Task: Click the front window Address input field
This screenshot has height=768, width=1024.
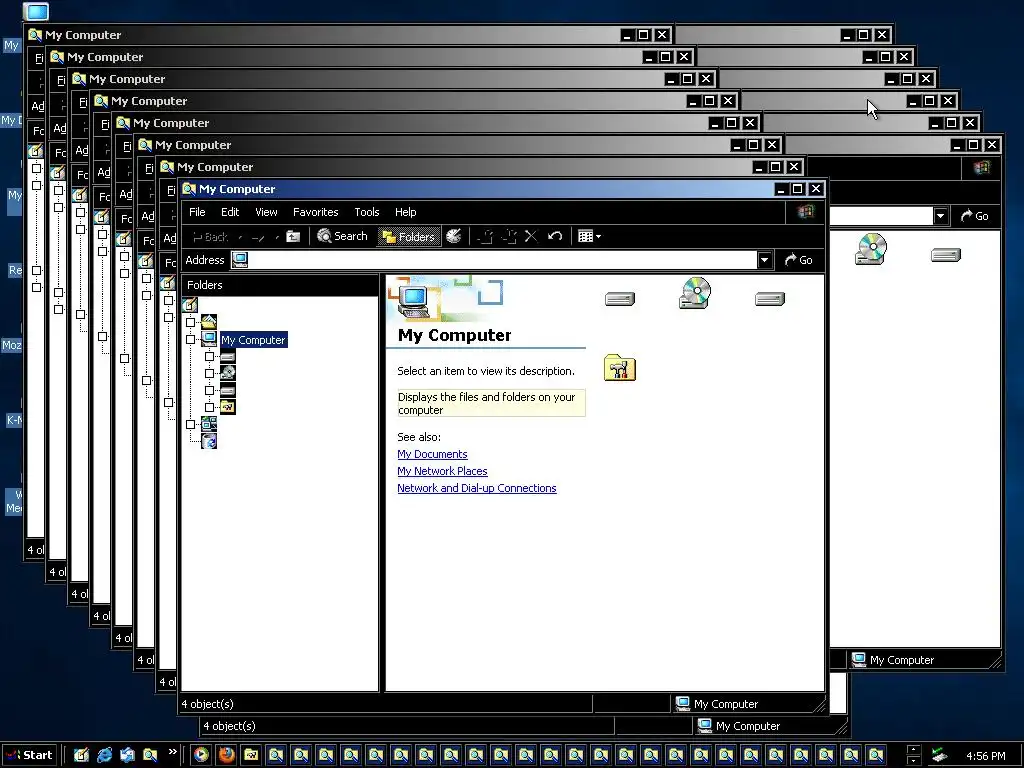Action: tap(502, 260)
